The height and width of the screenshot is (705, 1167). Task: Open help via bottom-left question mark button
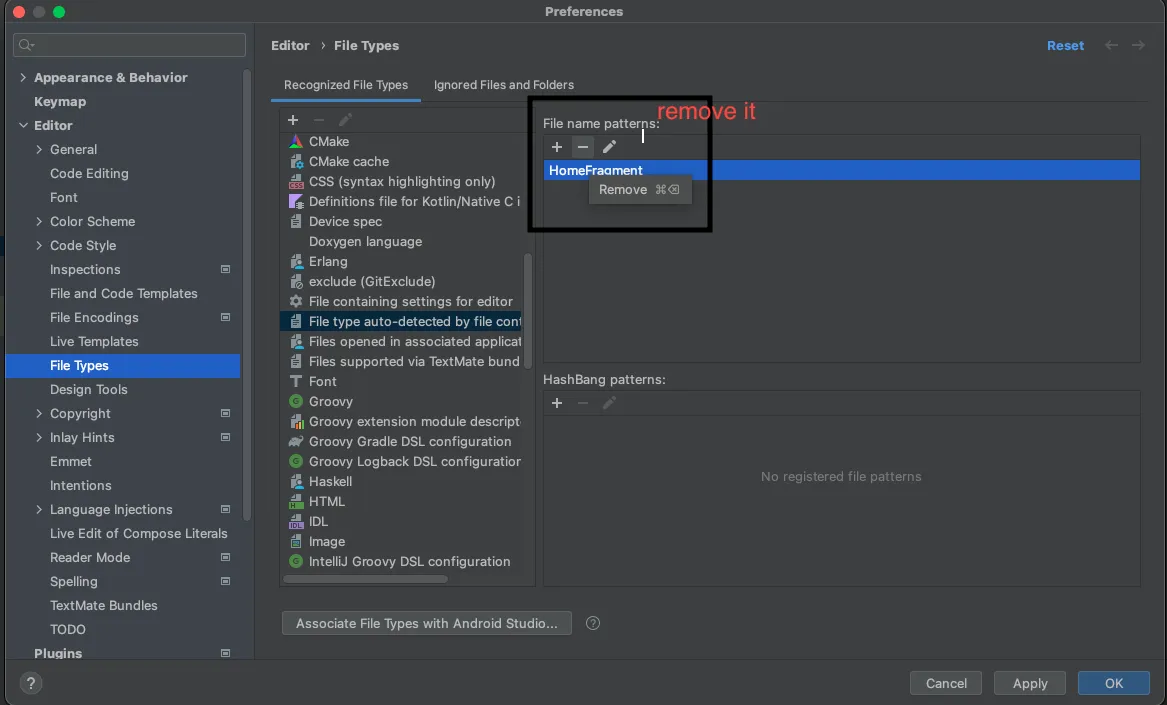click(x=31, y=684)
